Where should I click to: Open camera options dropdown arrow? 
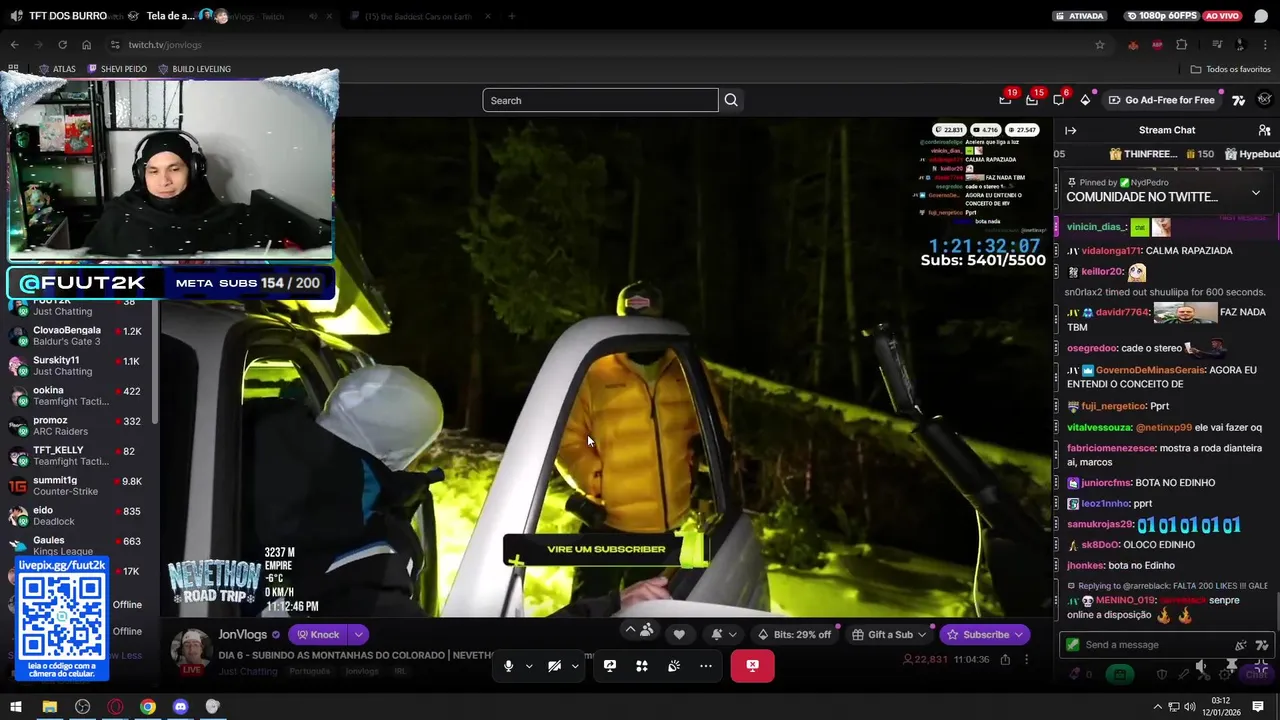(x=575, y=666)
